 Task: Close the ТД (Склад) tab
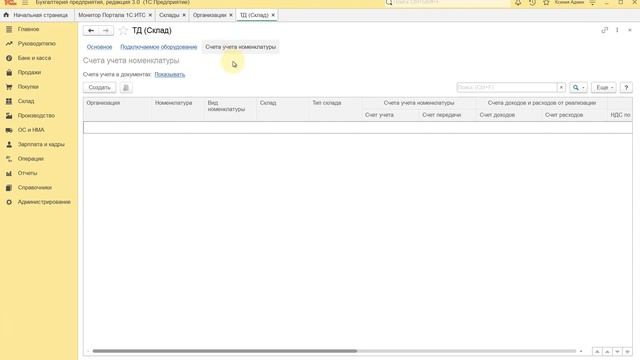click(273, 15)
